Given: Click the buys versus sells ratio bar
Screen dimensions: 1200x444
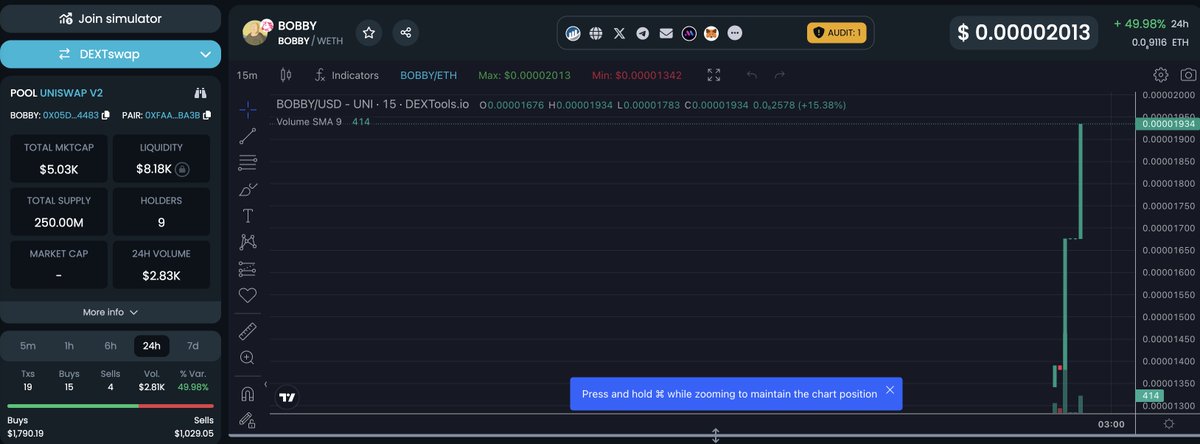Looking at the screenshot, I should [x=110, y=406].
